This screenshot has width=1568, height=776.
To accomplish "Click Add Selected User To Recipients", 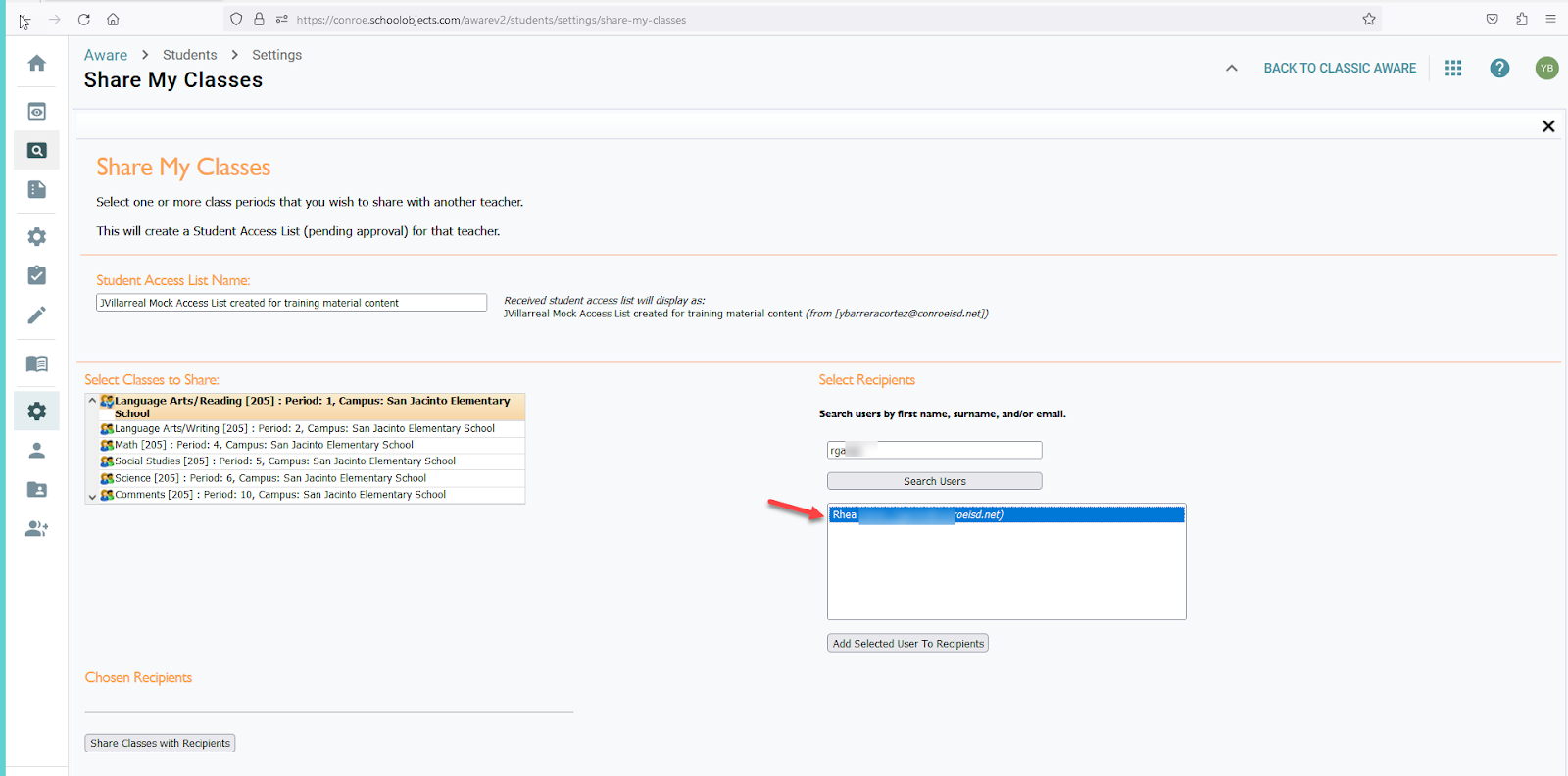I will (x=907, y=644).
